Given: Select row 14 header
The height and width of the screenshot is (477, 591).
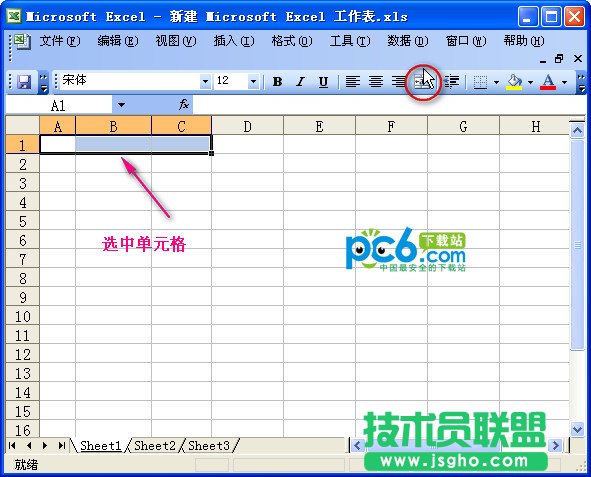Looking at the screenshot, I should point(23,392).
